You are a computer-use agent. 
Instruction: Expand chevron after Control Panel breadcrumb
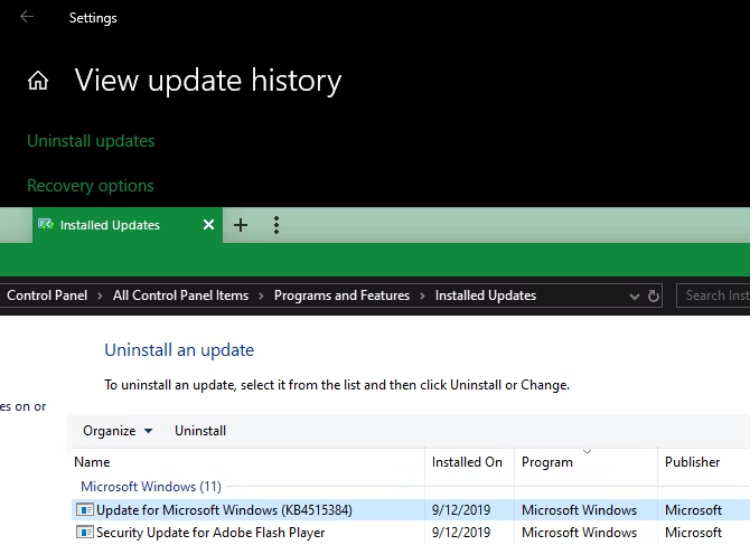coord(100,296)
